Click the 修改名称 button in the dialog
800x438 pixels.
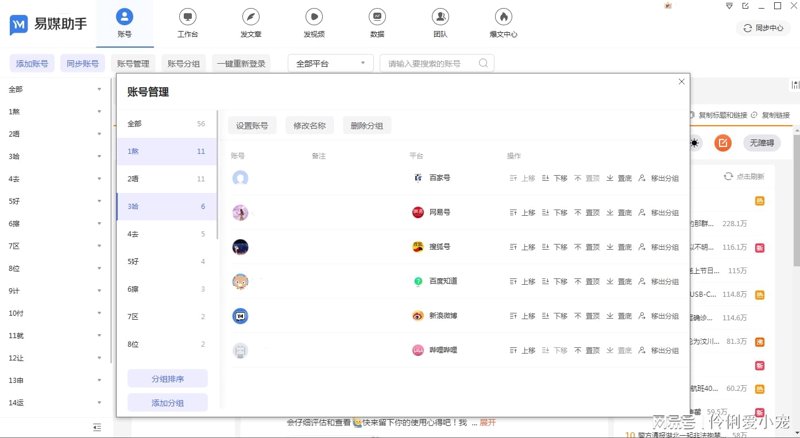[x=310, y=126]
